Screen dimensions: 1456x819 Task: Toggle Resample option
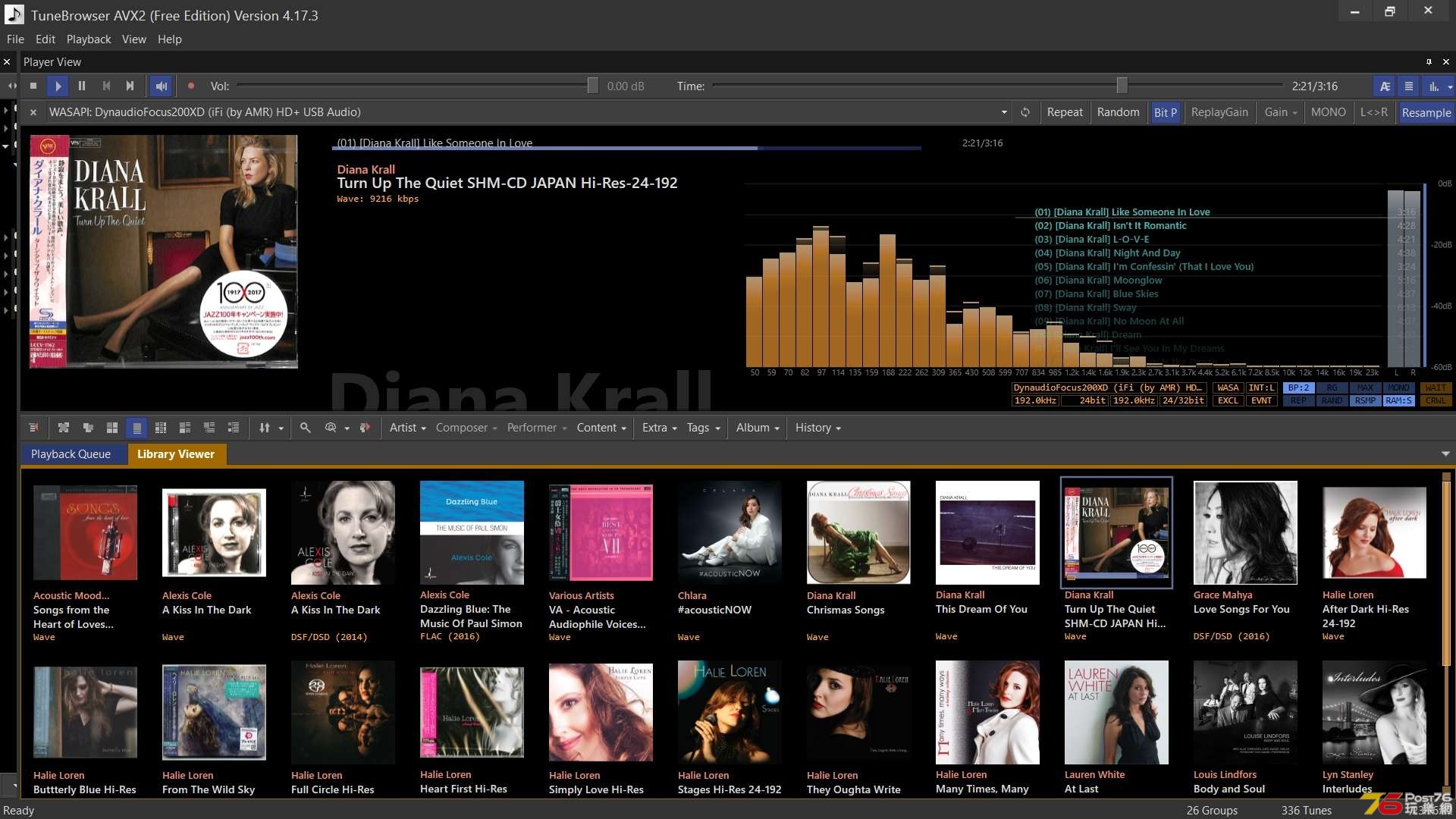coord(1426,112)
